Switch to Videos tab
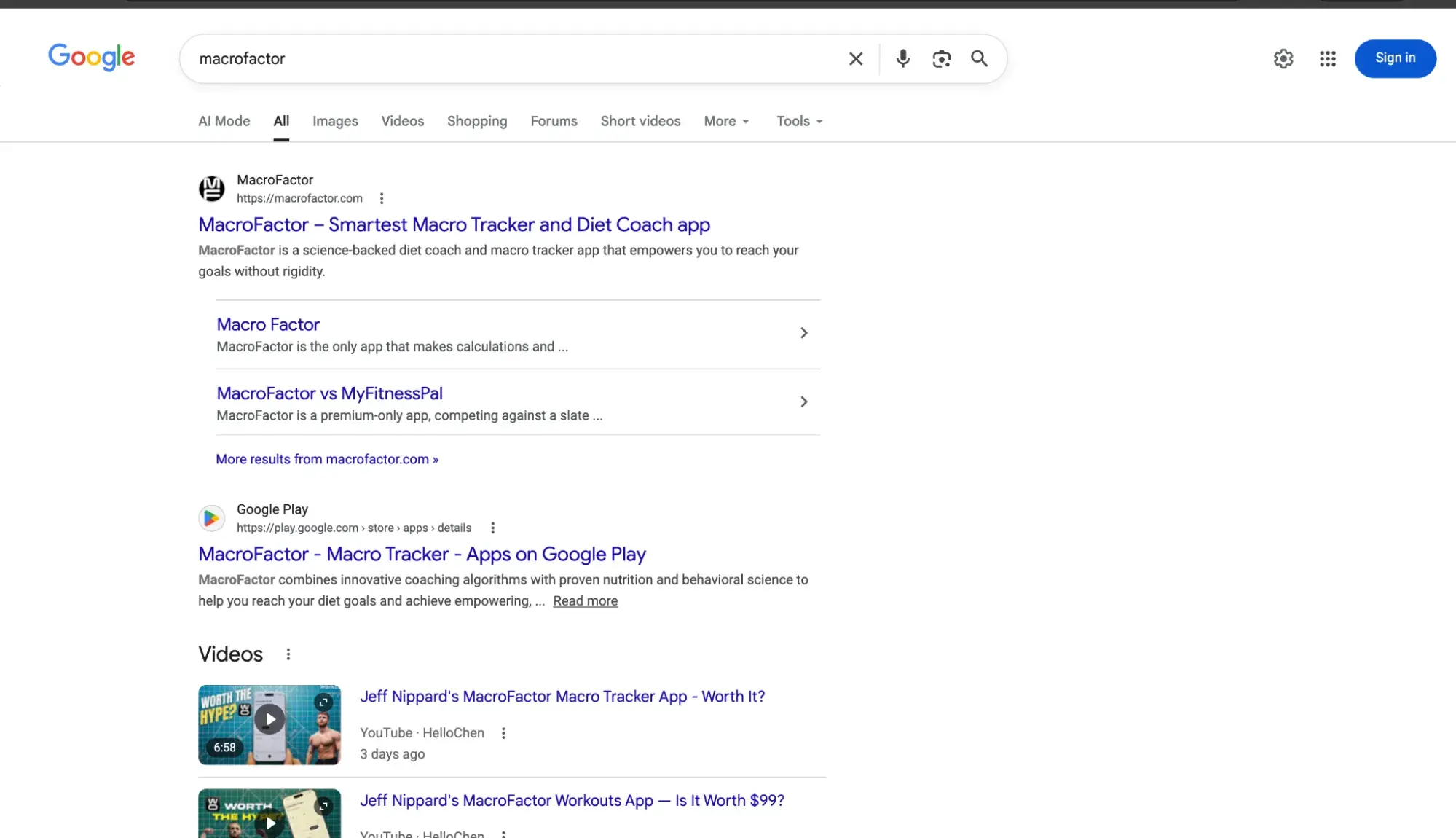1456x838 pixels. pyautogui.click(x=402, y=121)
